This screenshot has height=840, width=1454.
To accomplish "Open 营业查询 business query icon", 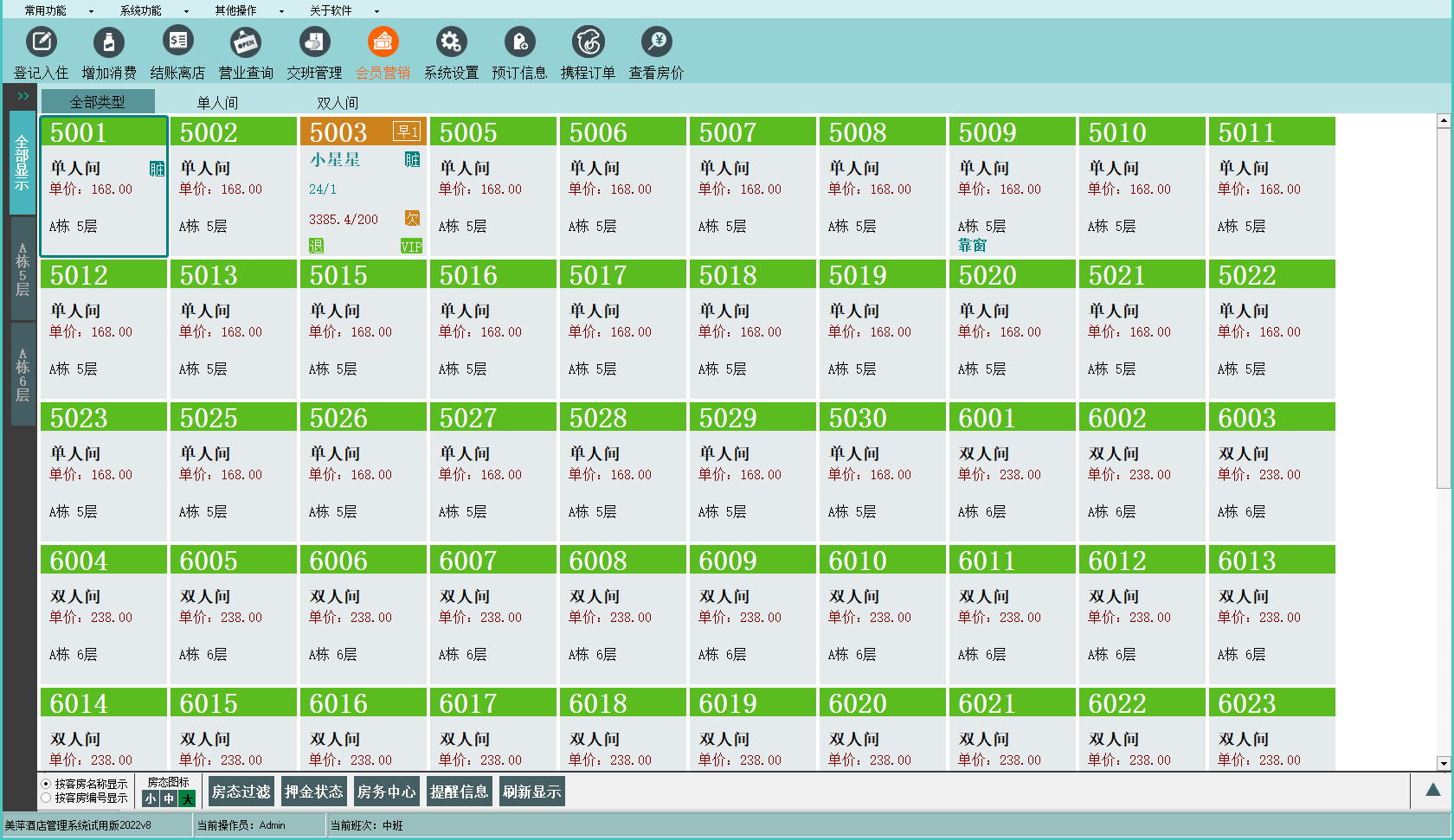I will coord(246,42).
